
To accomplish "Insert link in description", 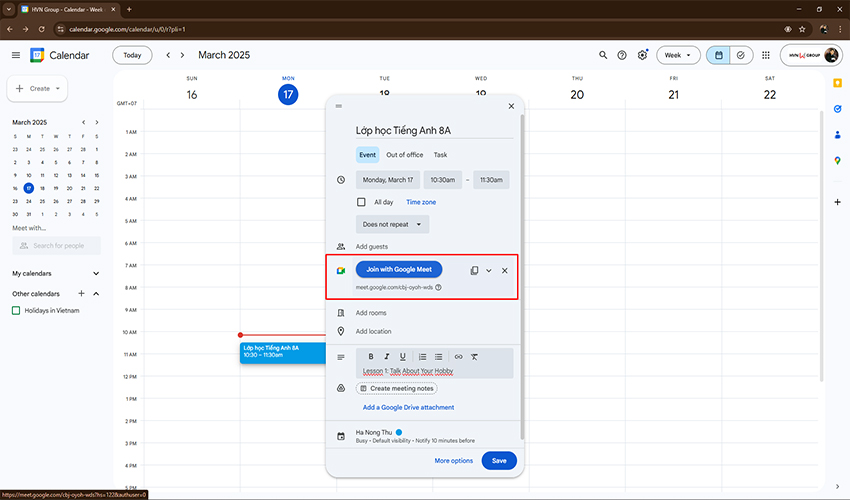I will (459, 356).
